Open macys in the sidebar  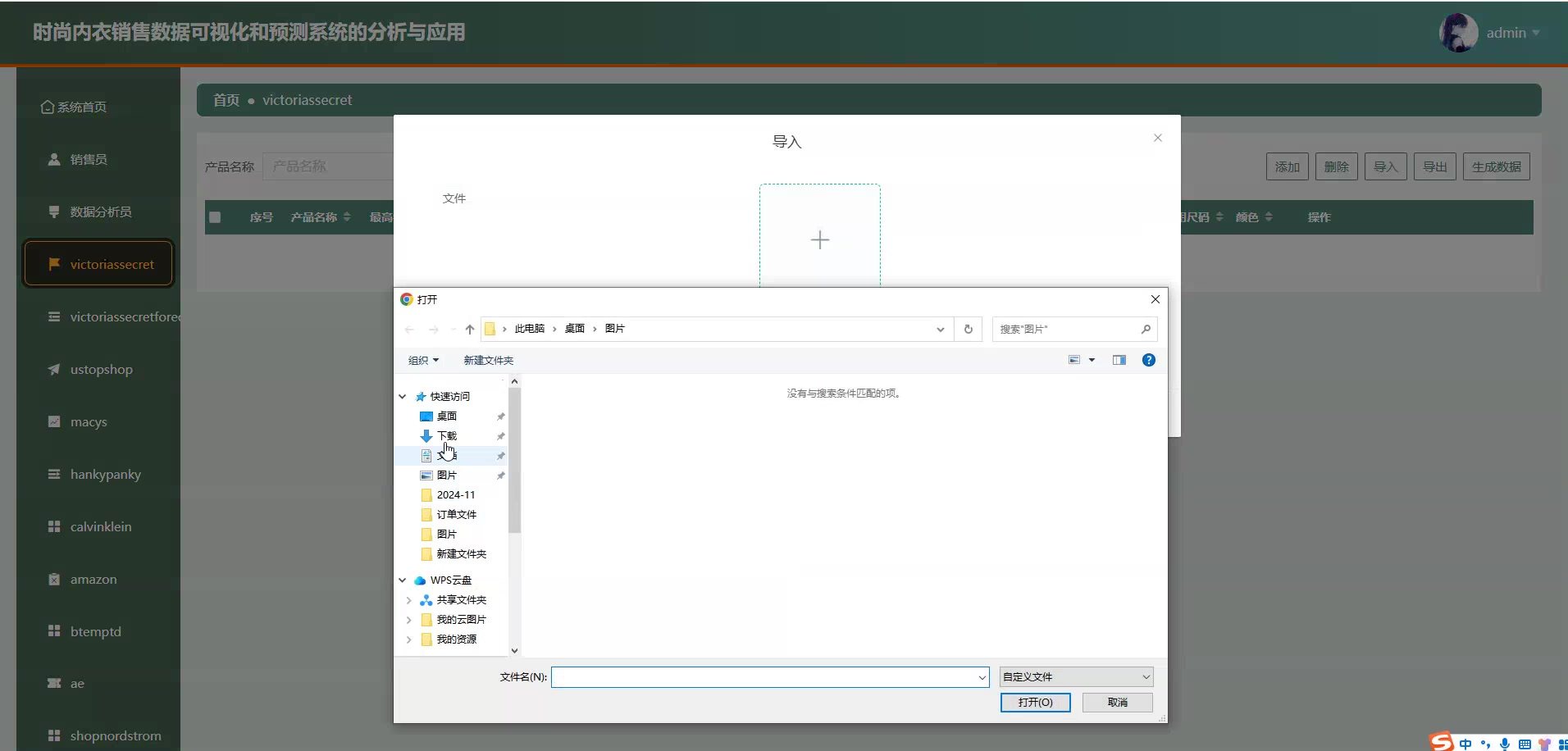(x=98, y=421)
